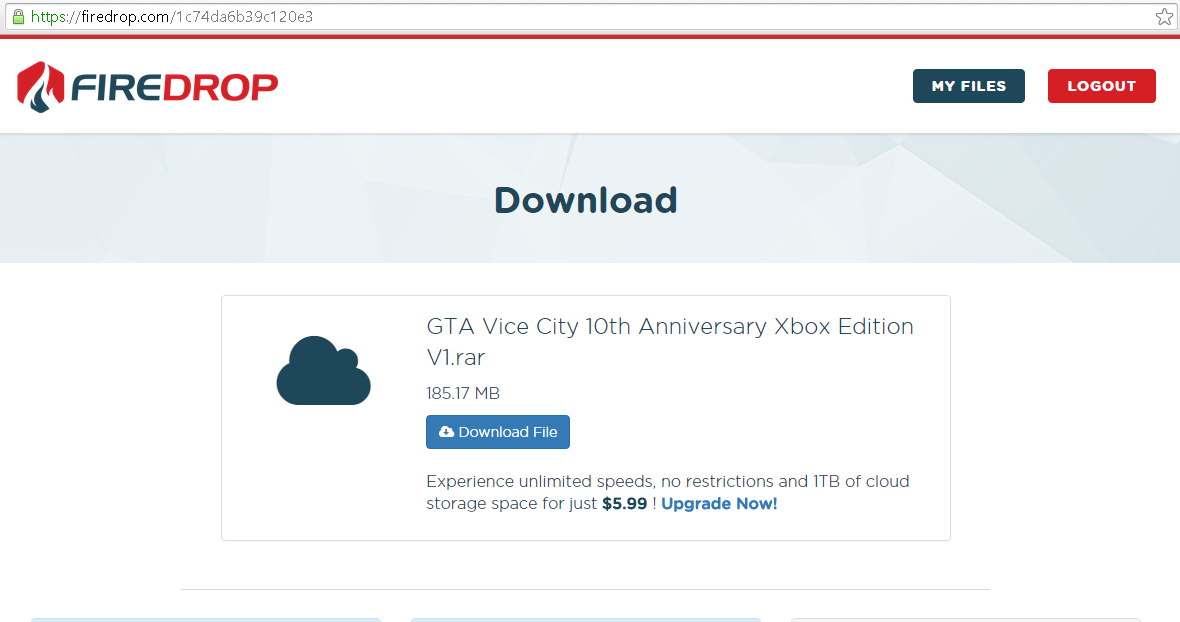Screen dimensions: 1180x622
Task: Click the browser address bar URL
Action: pyautogui.click(x=172, y=17)
